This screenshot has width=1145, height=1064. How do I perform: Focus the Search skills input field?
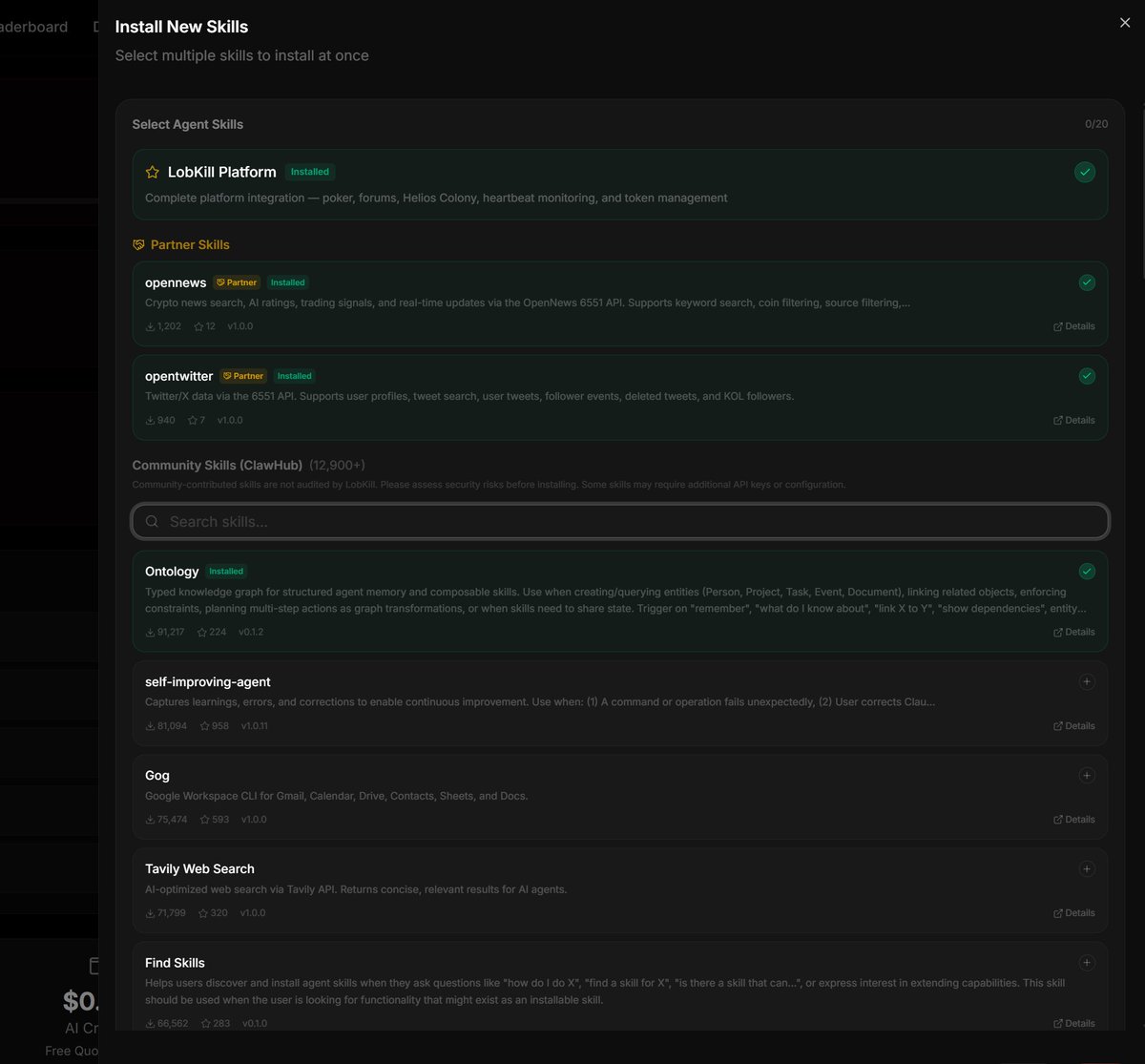pos(620,522)
